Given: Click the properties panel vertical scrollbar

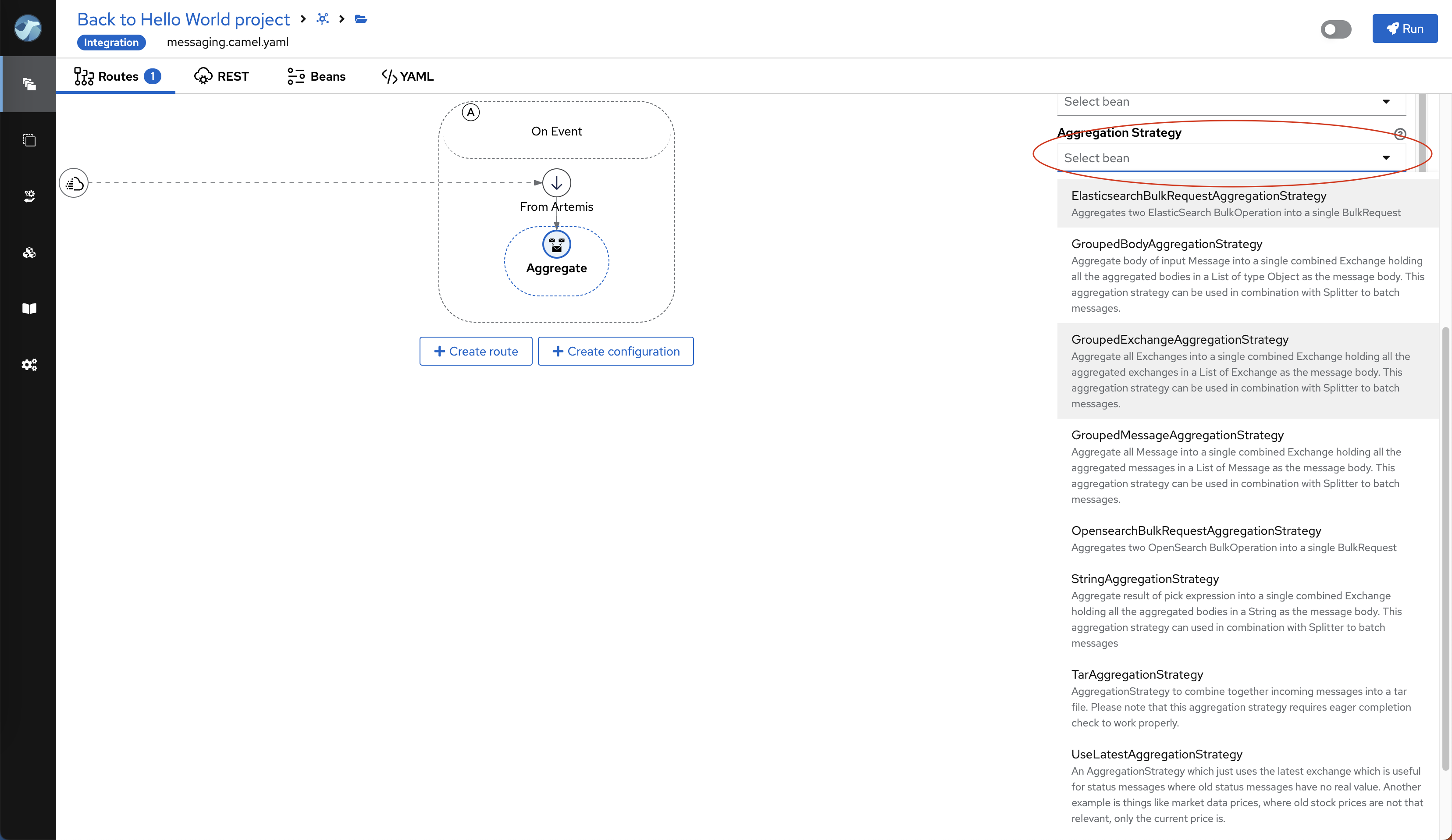Looking at the screenshot, I should pos(1445,547).
